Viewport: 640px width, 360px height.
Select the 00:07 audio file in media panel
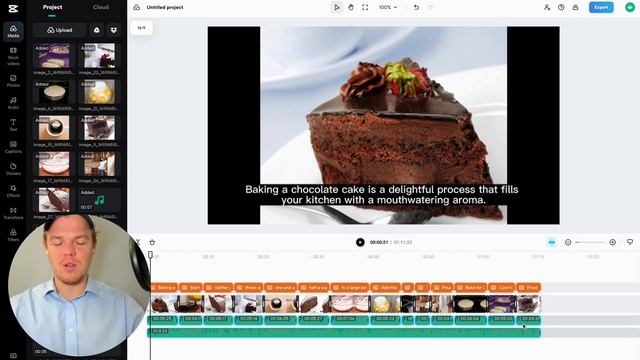click(x=99, y=200)
